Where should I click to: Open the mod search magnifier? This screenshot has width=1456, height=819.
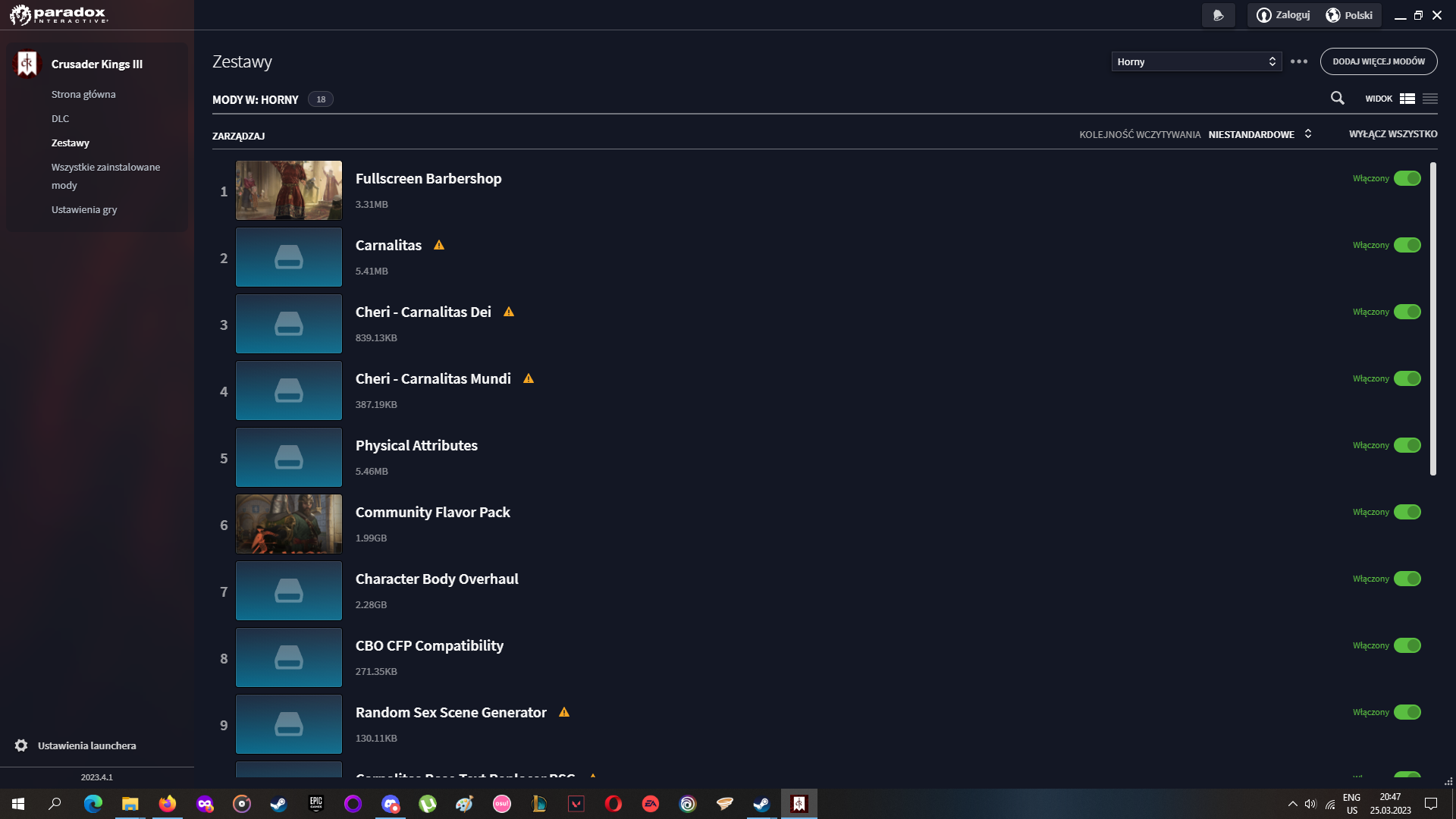(1338, 98)
